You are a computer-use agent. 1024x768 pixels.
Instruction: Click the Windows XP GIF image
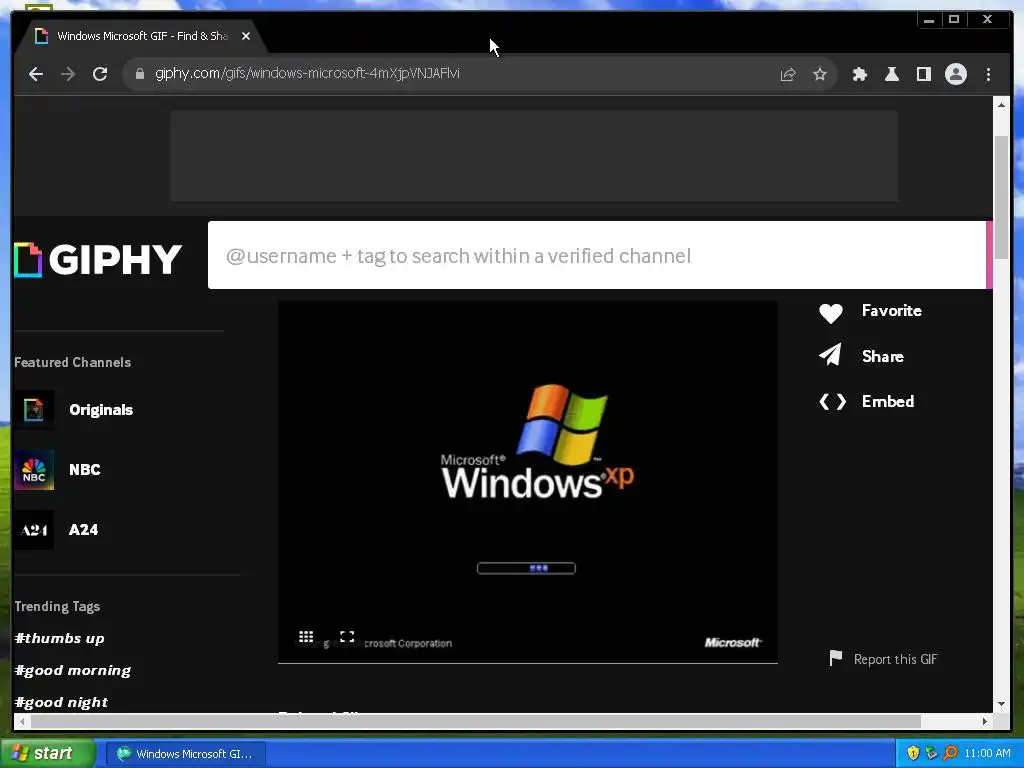tap(528, 482)
